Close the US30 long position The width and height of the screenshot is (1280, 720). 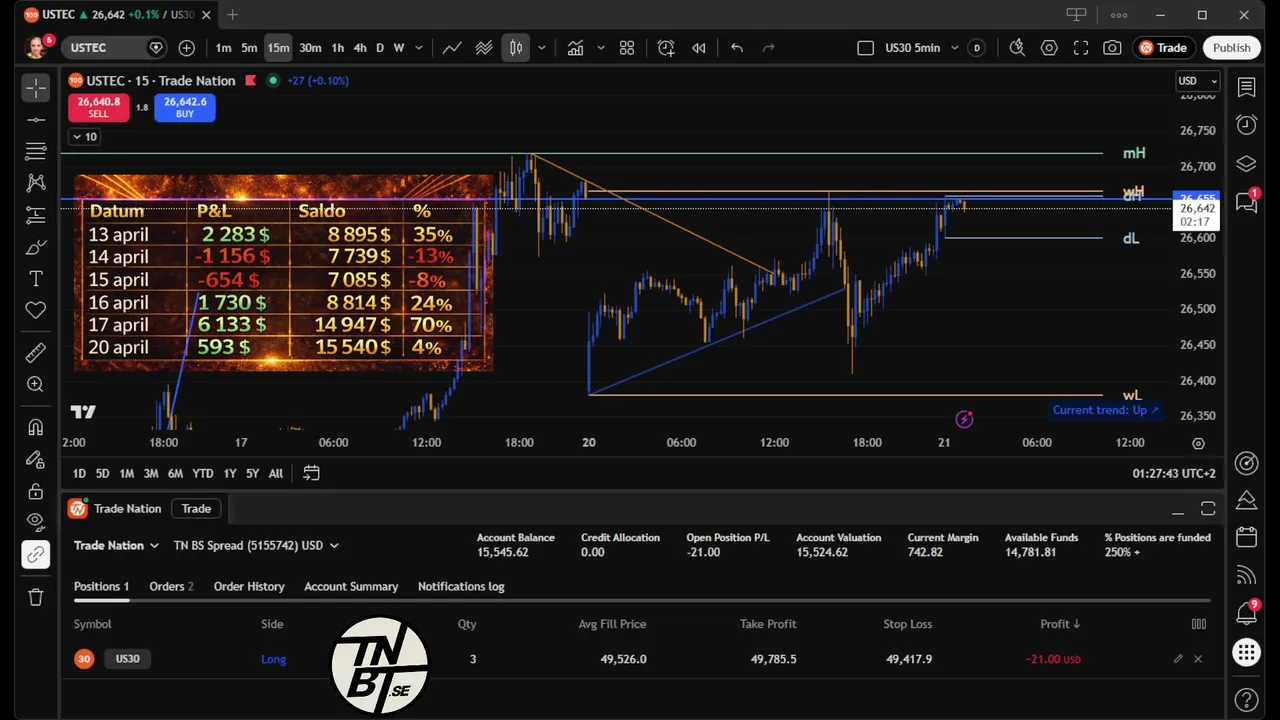click(x=1198, y=659)
